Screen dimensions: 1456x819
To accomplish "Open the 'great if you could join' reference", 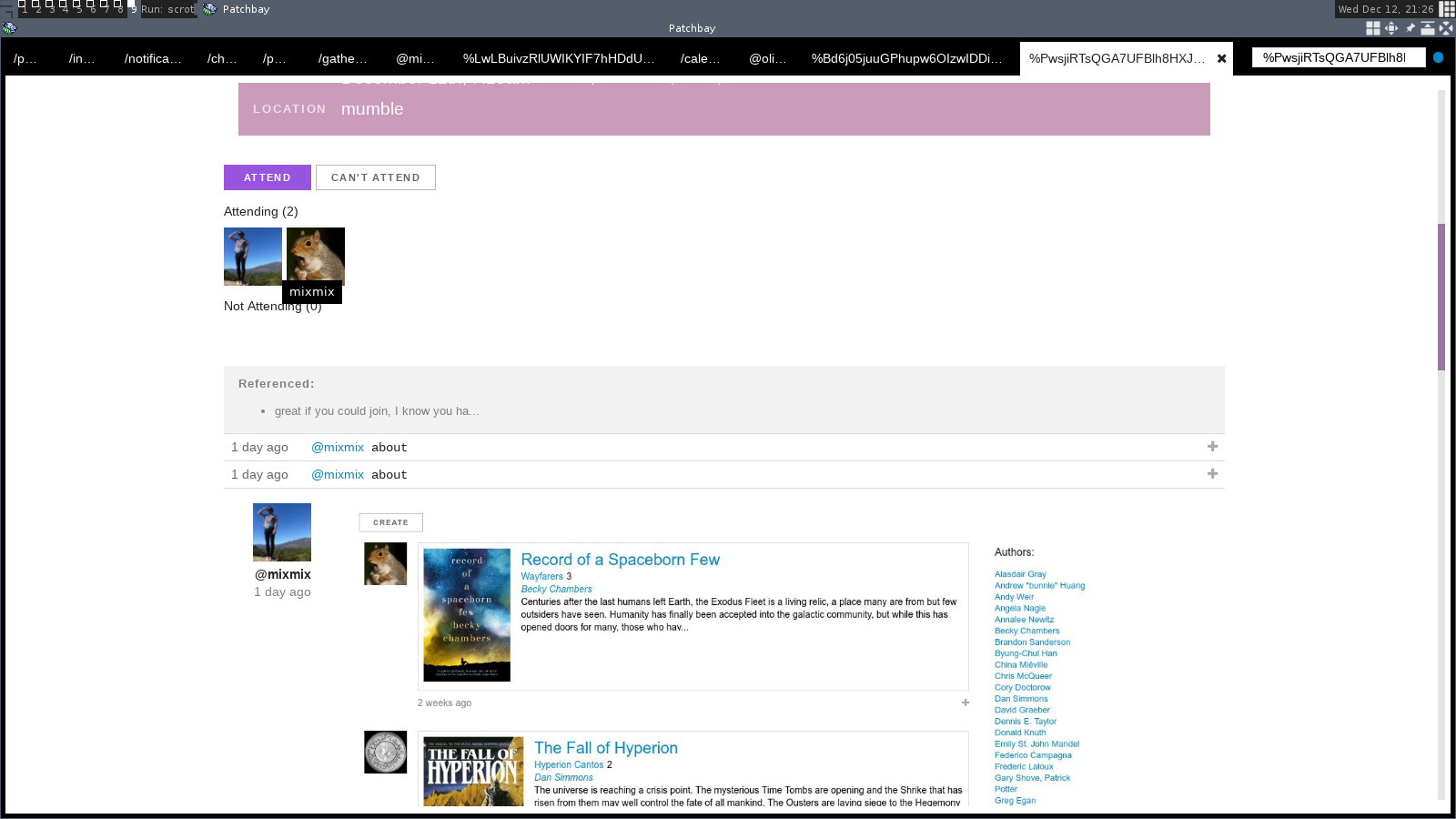I will 377,411.
